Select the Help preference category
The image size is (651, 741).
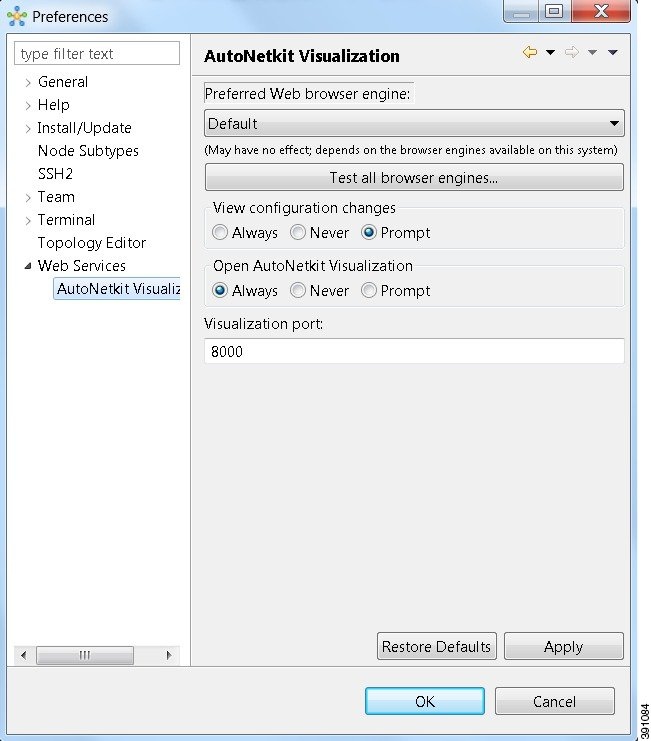pos(53,104)
